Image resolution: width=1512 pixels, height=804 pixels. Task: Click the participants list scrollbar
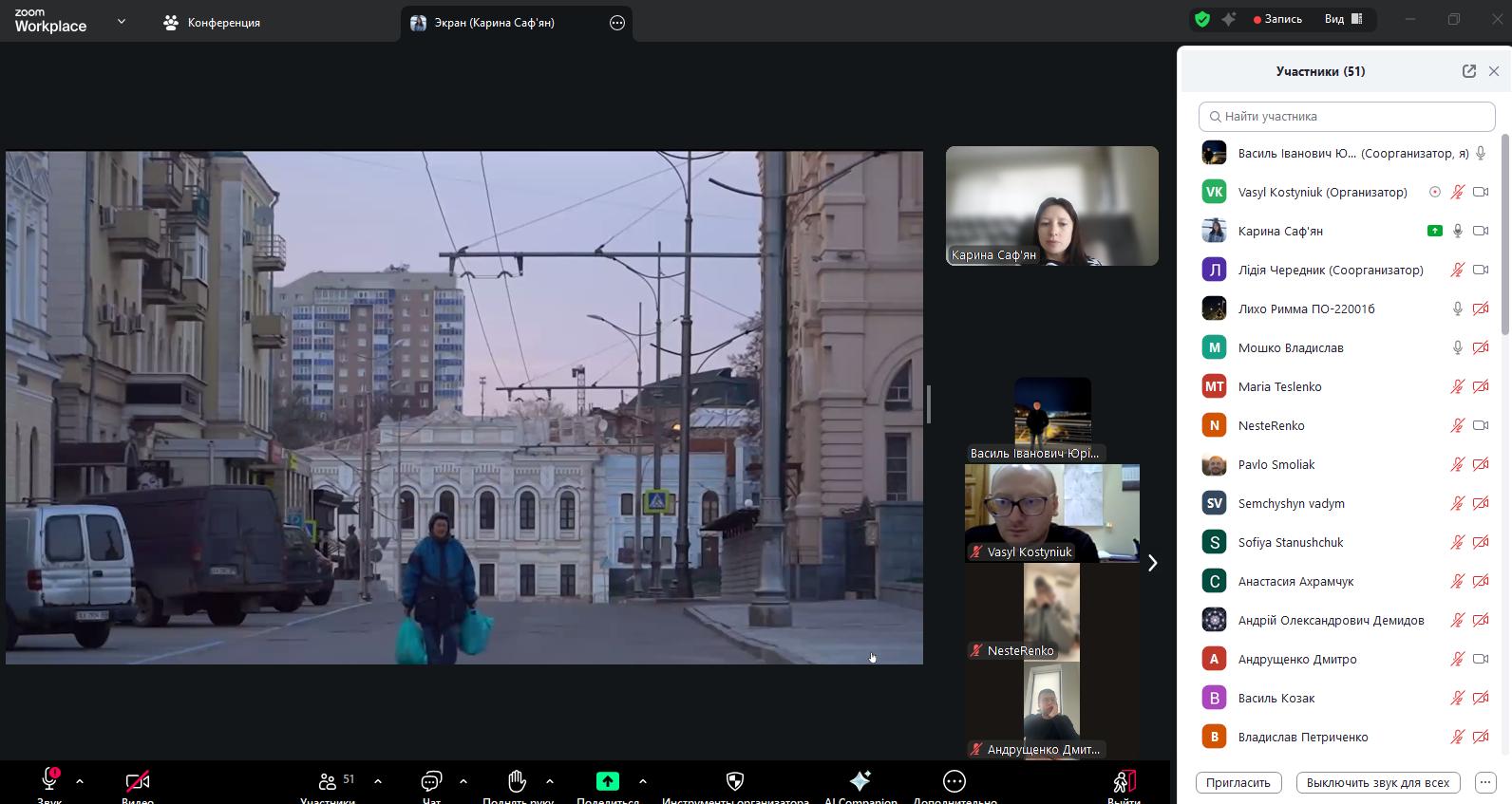(x=1504, y=237)
